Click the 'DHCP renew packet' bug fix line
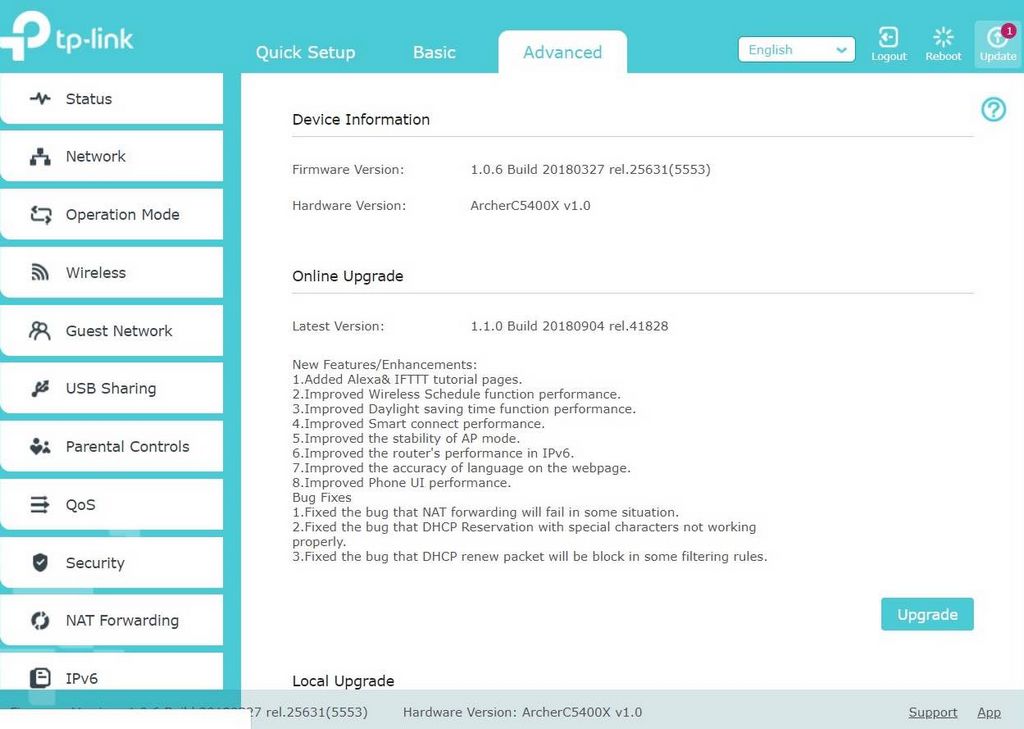 click(530, 557)
